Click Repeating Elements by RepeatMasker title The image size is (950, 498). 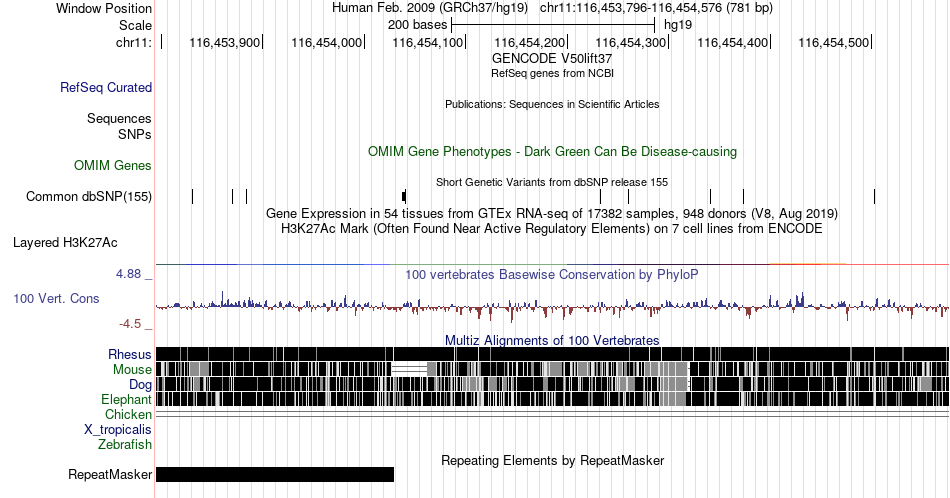pyautogui.click(x=553, y=460)
